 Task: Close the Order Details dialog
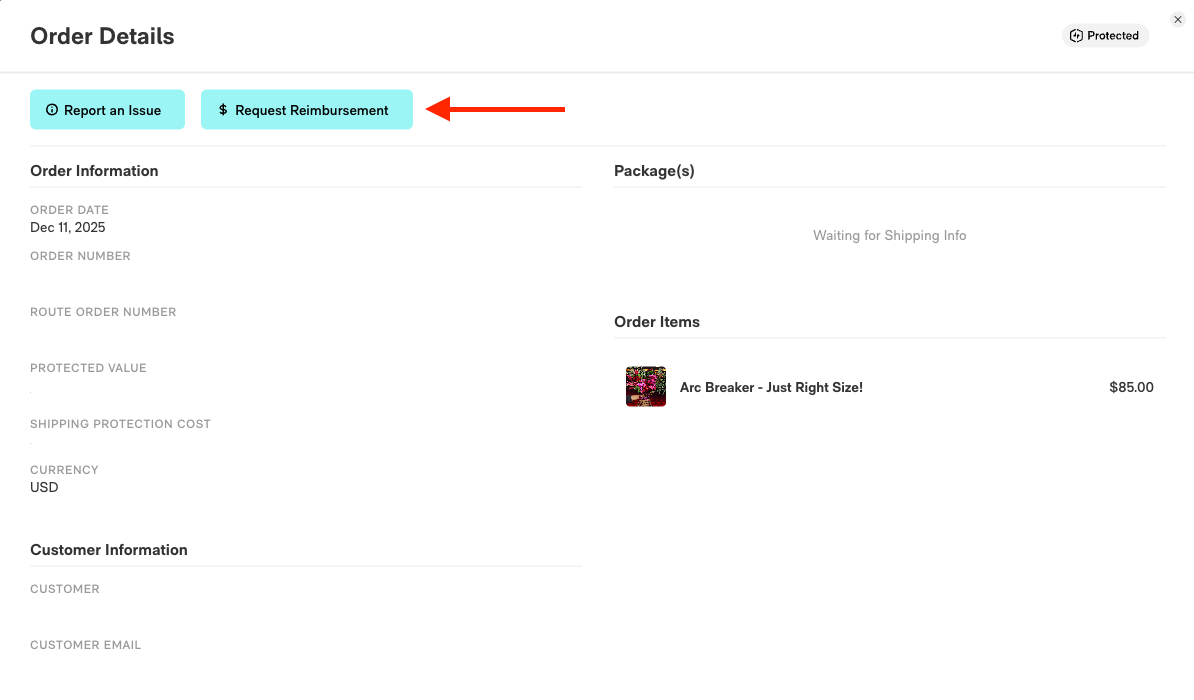pos(1178,20)
